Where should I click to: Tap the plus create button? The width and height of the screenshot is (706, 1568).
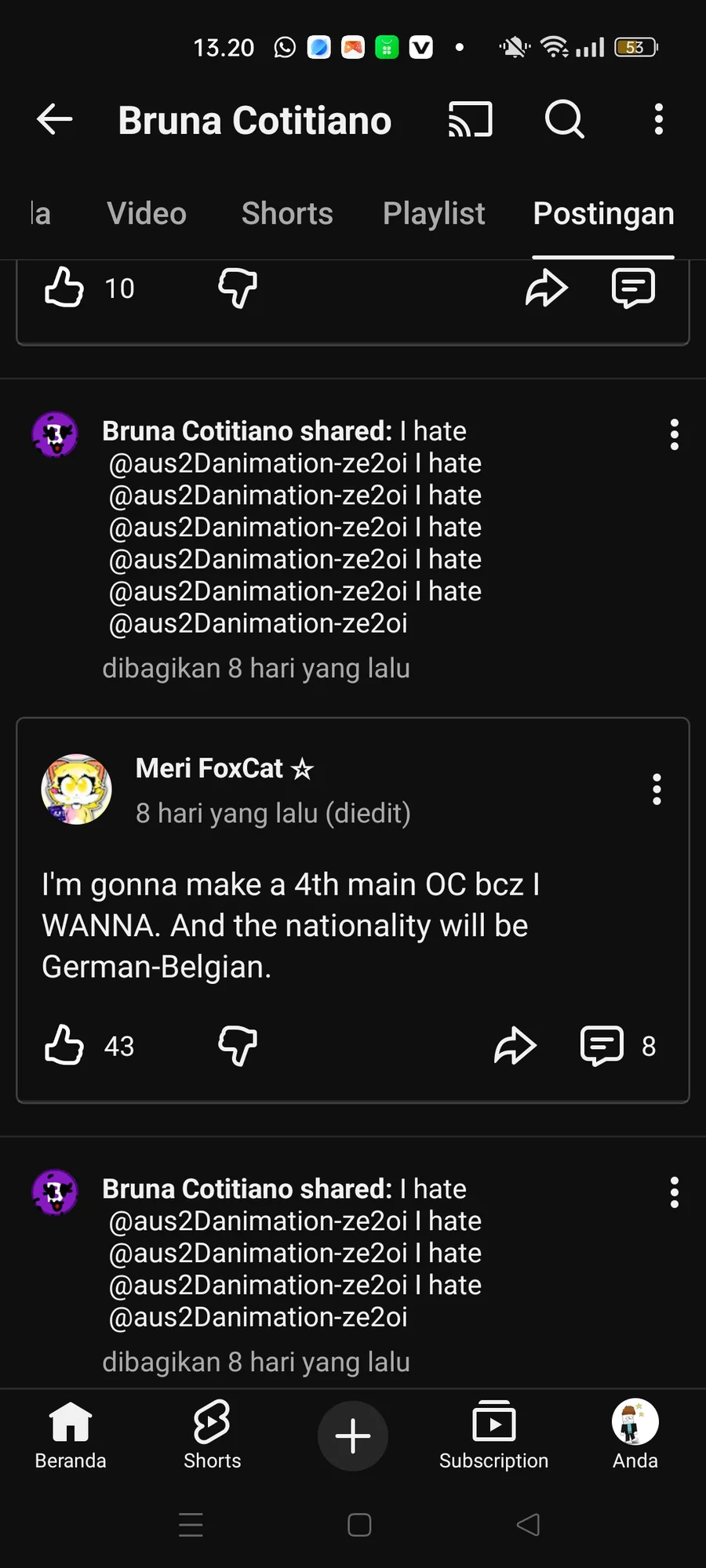click(x=353, y=1436)
